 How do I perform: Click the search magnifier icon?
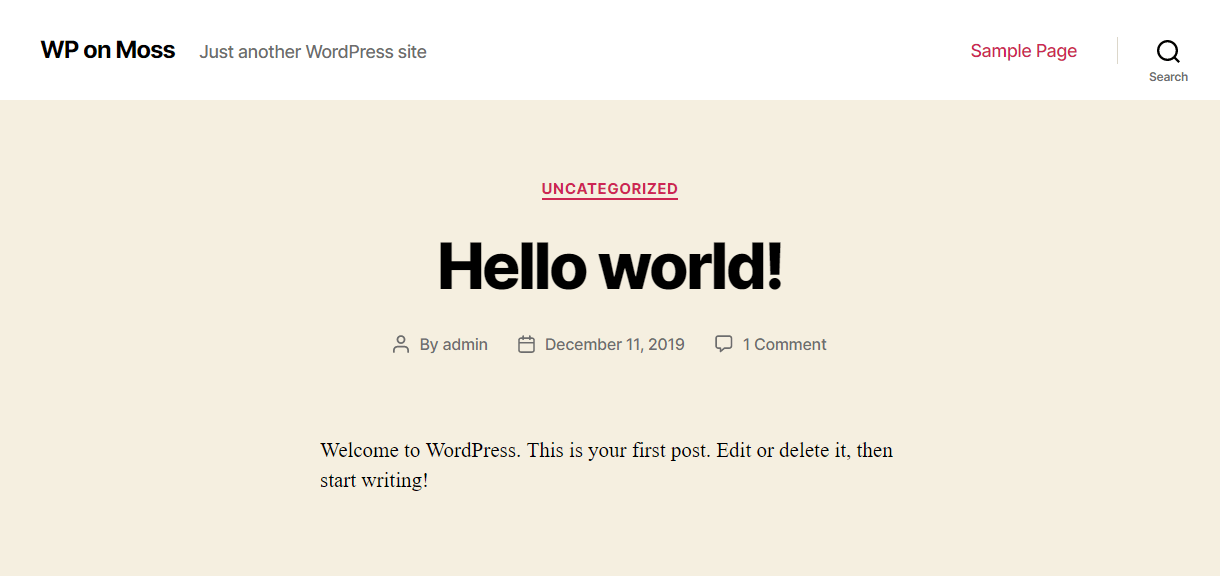(x=1168, y=51)
